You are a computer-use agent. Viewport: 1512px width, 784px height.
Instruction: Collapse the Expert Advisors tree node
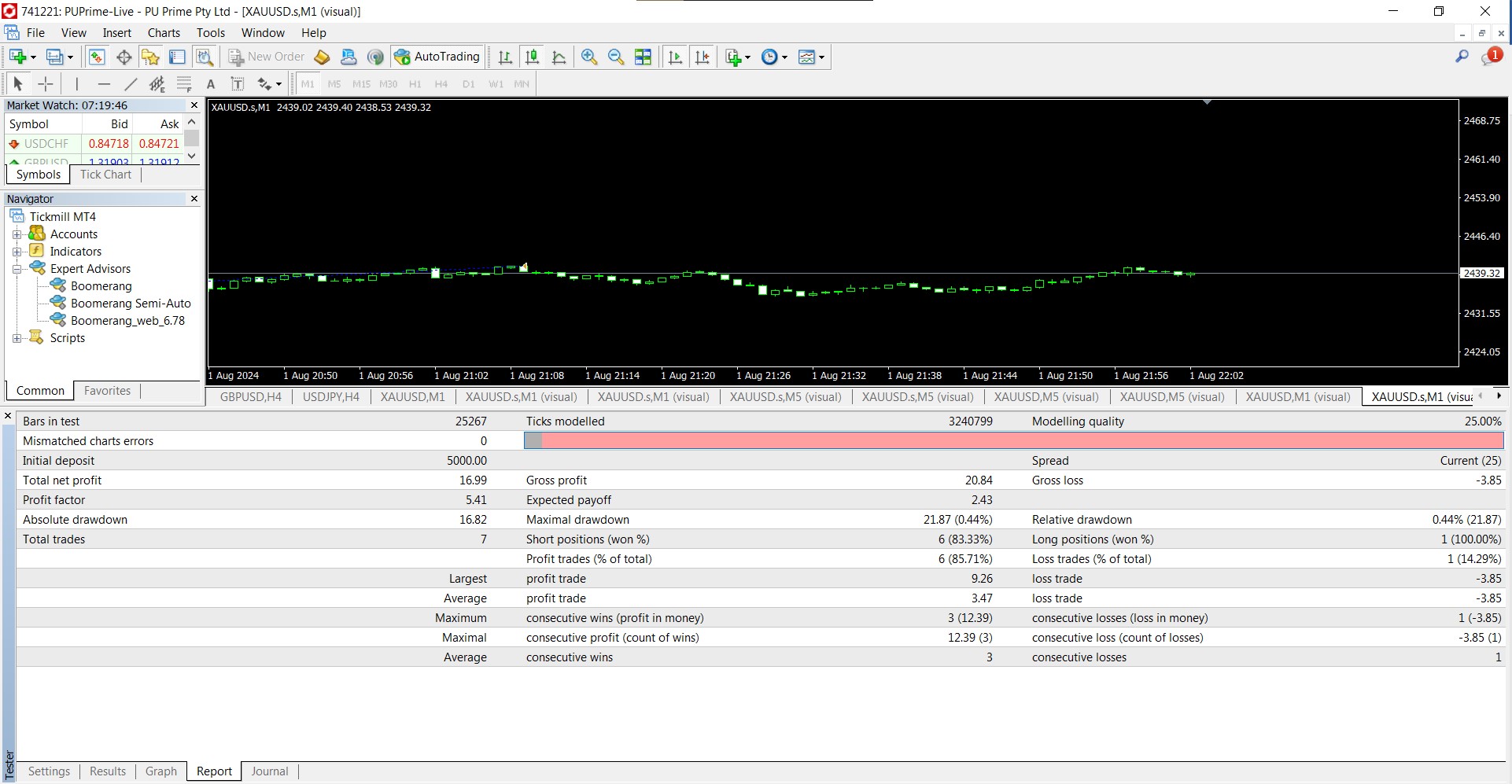click(17, 269)
